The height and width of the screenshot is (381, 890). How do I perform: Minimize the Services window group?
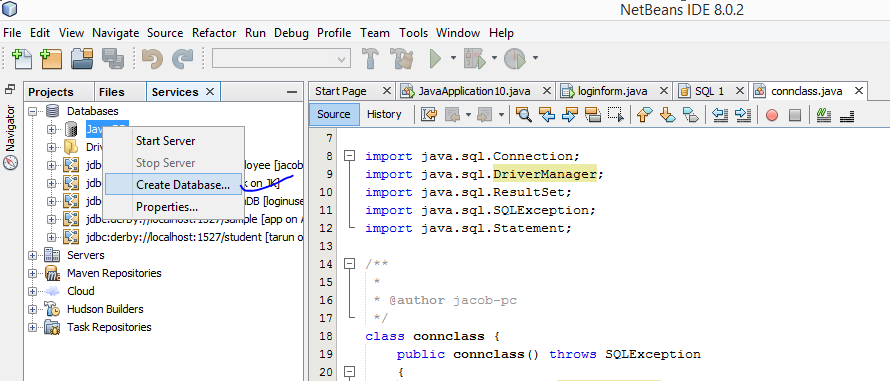[x=292, y=92]
